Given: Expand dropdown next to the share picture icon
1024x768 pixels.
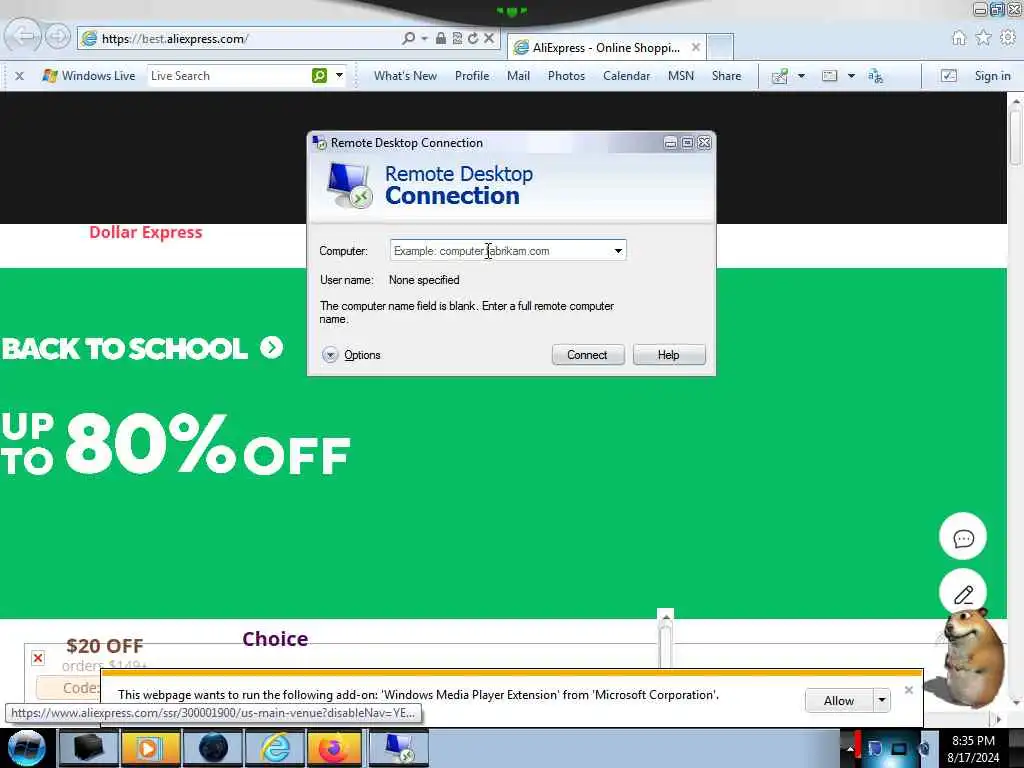Looking at the screenshot, I should pos(801,76).
